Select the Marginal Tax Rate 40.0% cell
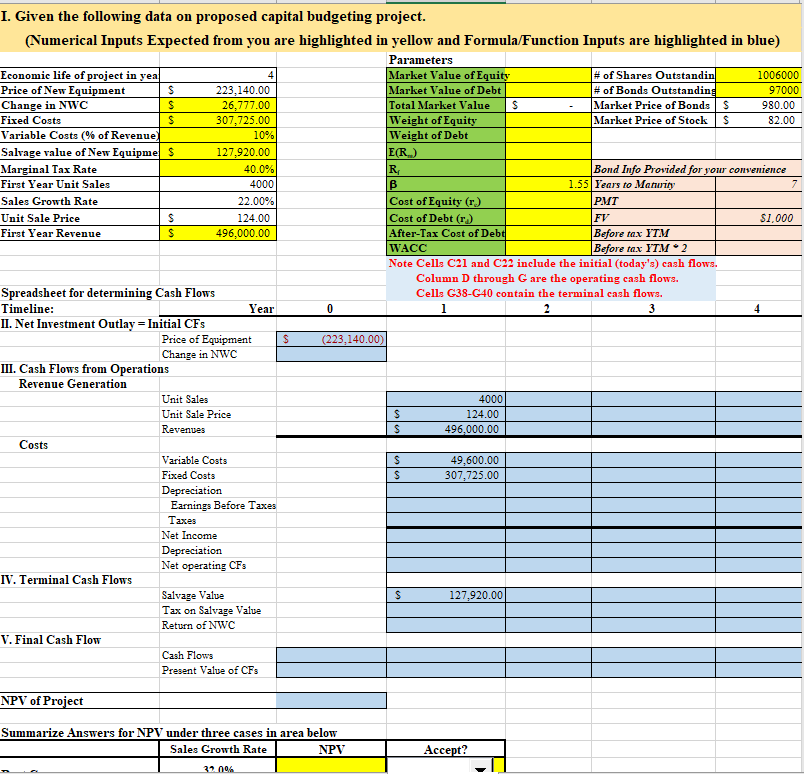The image size is (804, 774). tap(218, 169)
